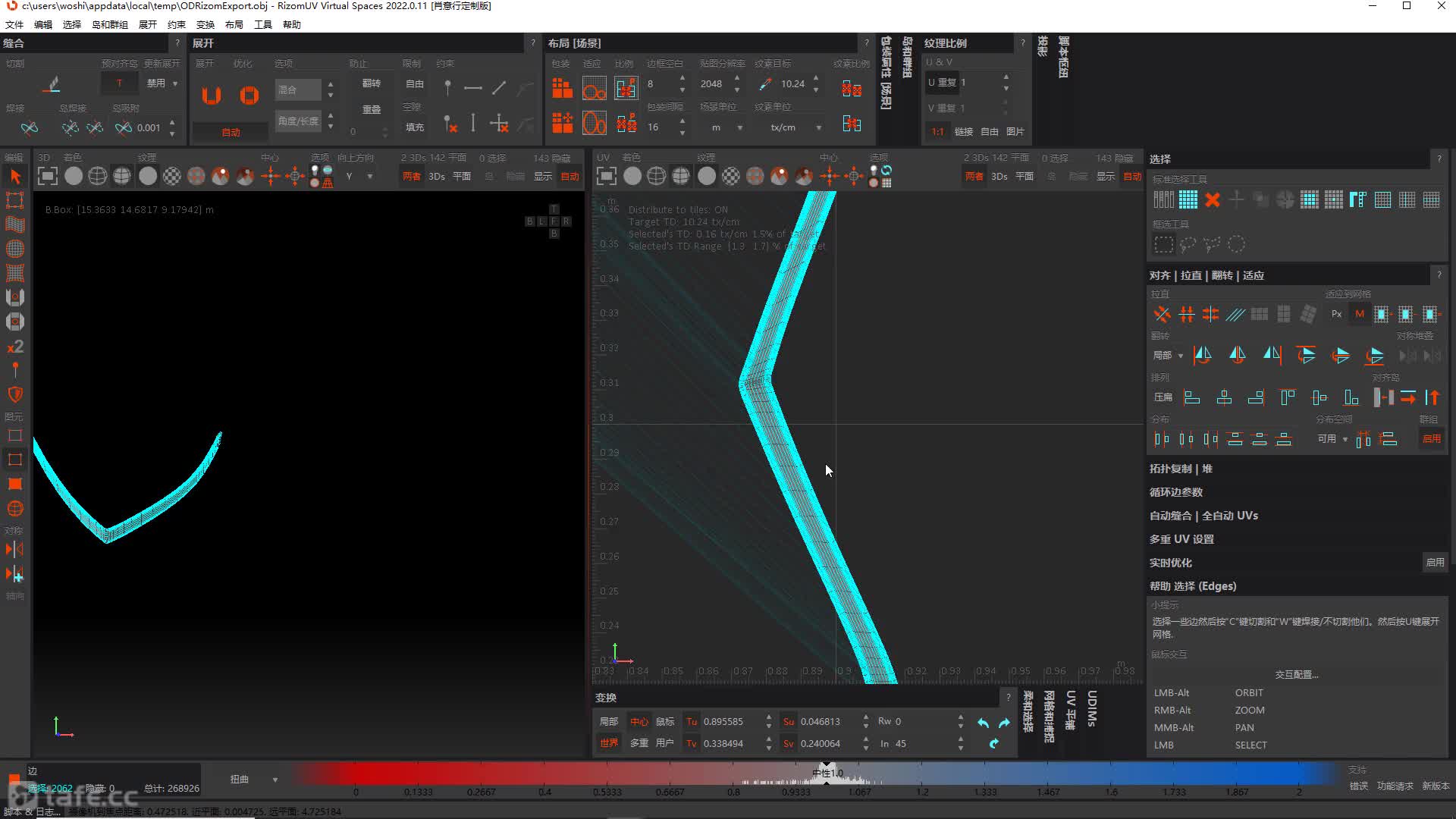Click the straighten diagonal-arrows icon
This screenshot has width=1456, height=819.
pyautogui.click(x=1162, y=314)
